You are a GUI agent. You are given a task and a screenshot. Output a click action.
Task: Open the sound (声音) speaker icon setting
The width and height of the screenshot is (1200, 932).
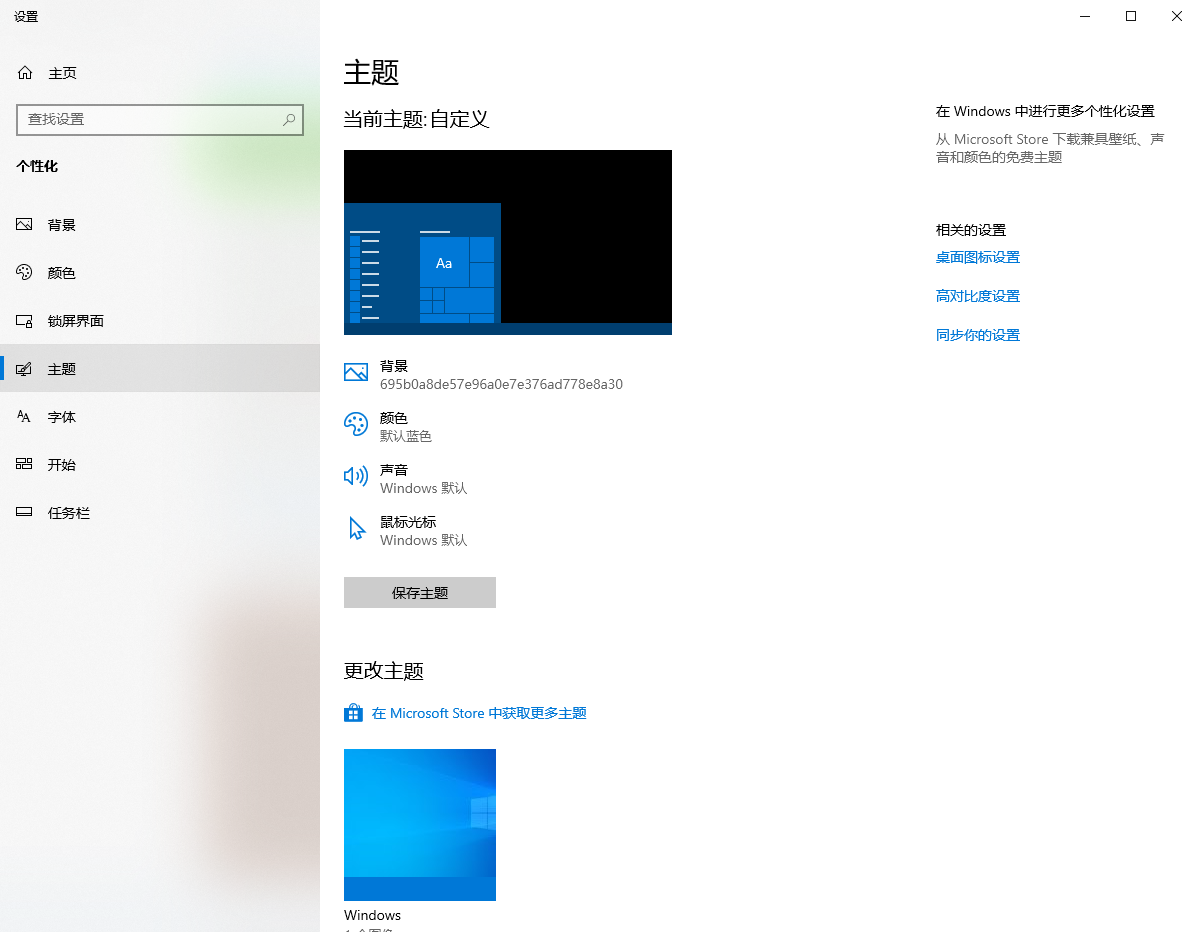(x=355, y=477)
